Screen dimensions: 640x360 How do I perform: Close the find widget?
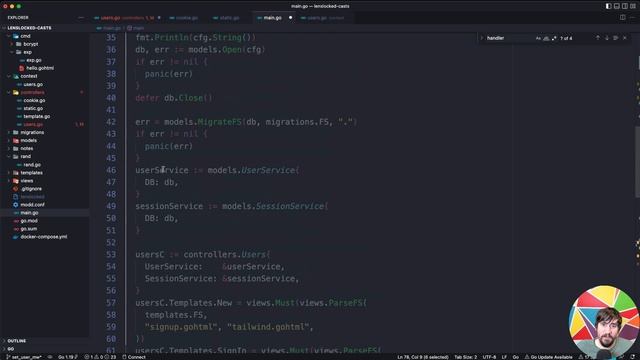[x=624, y=38]
